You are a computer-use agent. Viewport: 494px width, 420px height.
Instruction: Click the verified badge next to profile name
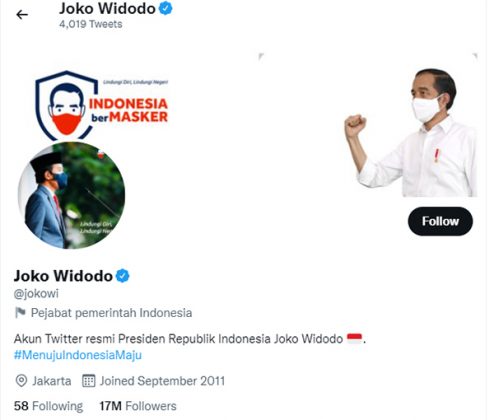(x=123, y=276)
